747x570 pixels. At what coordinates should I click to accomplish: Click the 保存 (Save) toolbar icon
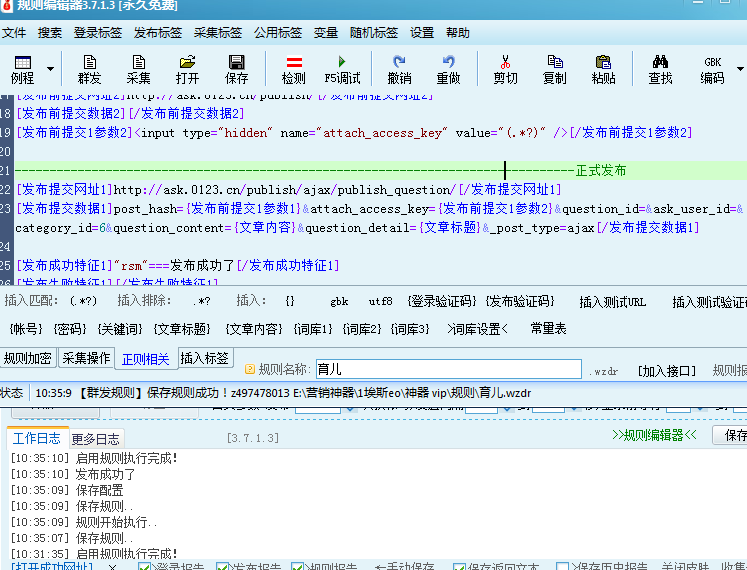point(237,69)
